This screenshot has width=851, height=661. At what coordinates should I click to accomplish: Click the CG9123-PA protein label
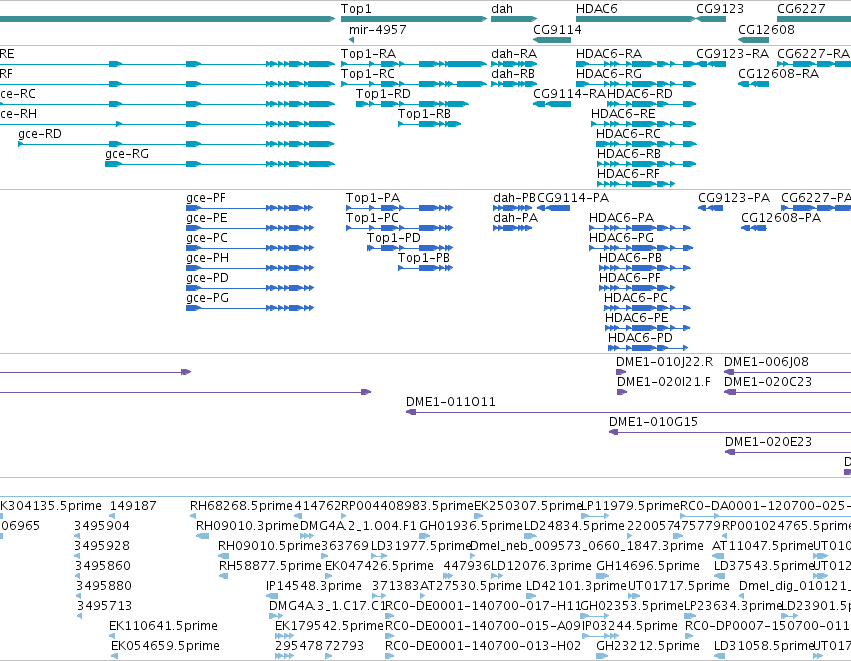(x=734, y=198)
